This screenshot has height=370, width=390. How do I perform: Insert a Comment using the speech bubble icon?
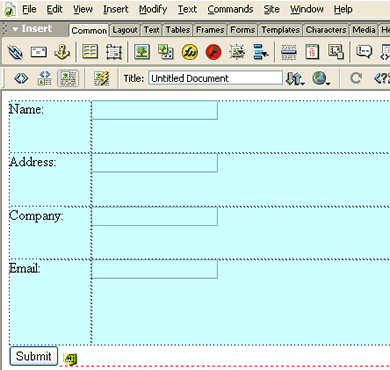(x=364, y=52)
